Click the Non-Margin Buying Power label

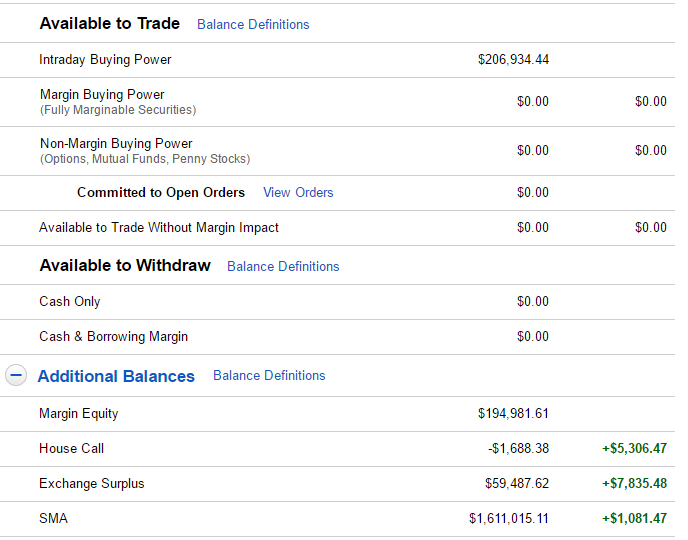click(116, 144)
